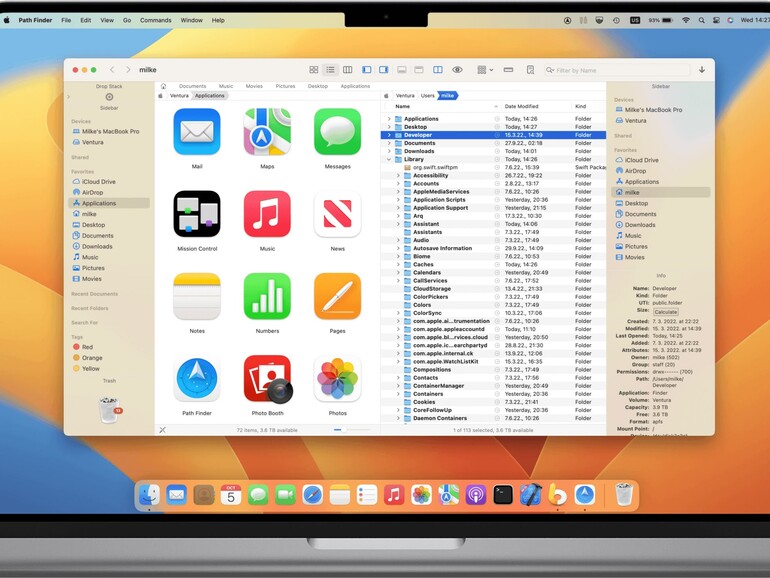The image size is (770, 578).
Task: Select the News app icon
Action: coord(337,214)
